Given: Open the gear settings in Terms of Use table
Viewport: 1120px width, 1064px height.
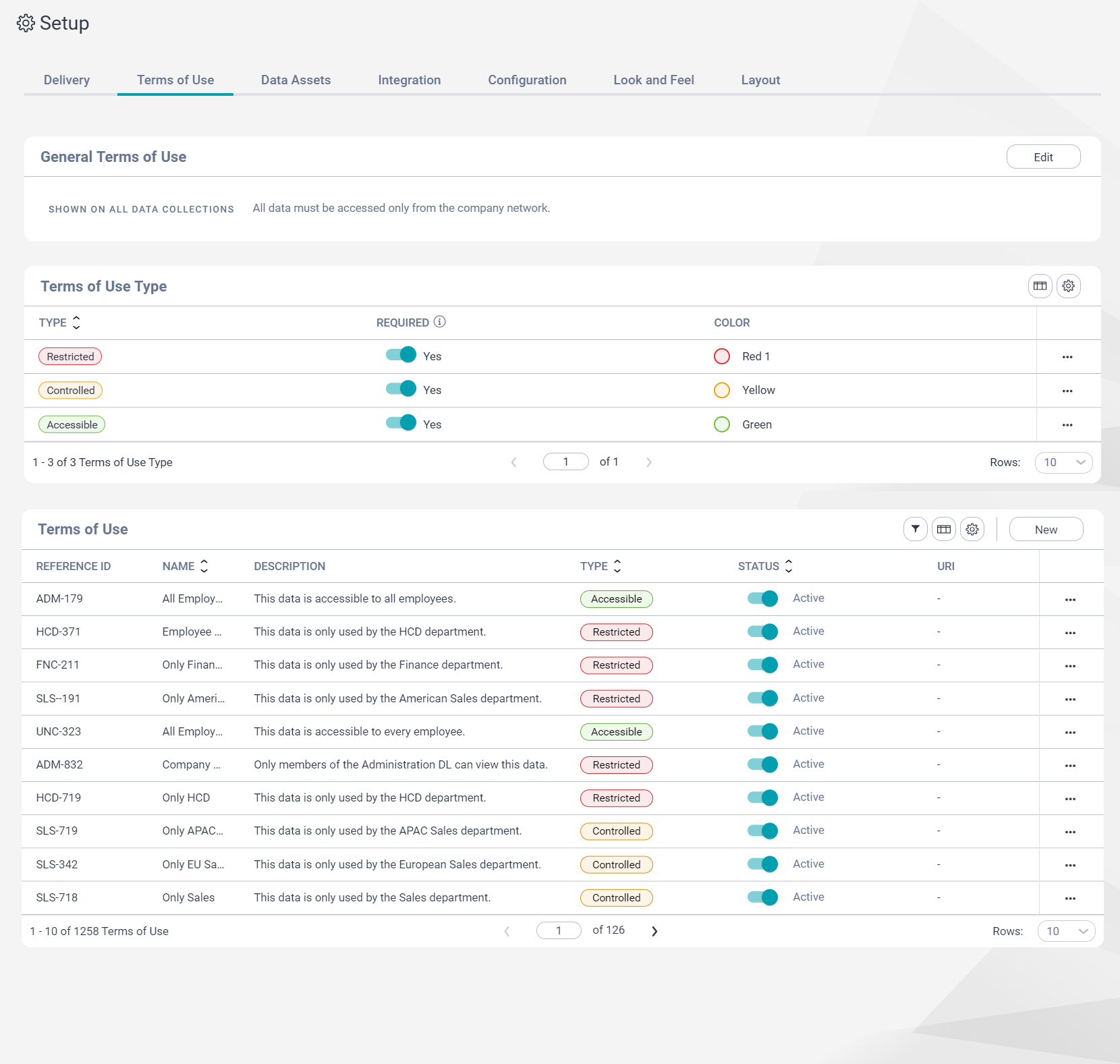Looking at the screenshot, I should coord(972,529).
